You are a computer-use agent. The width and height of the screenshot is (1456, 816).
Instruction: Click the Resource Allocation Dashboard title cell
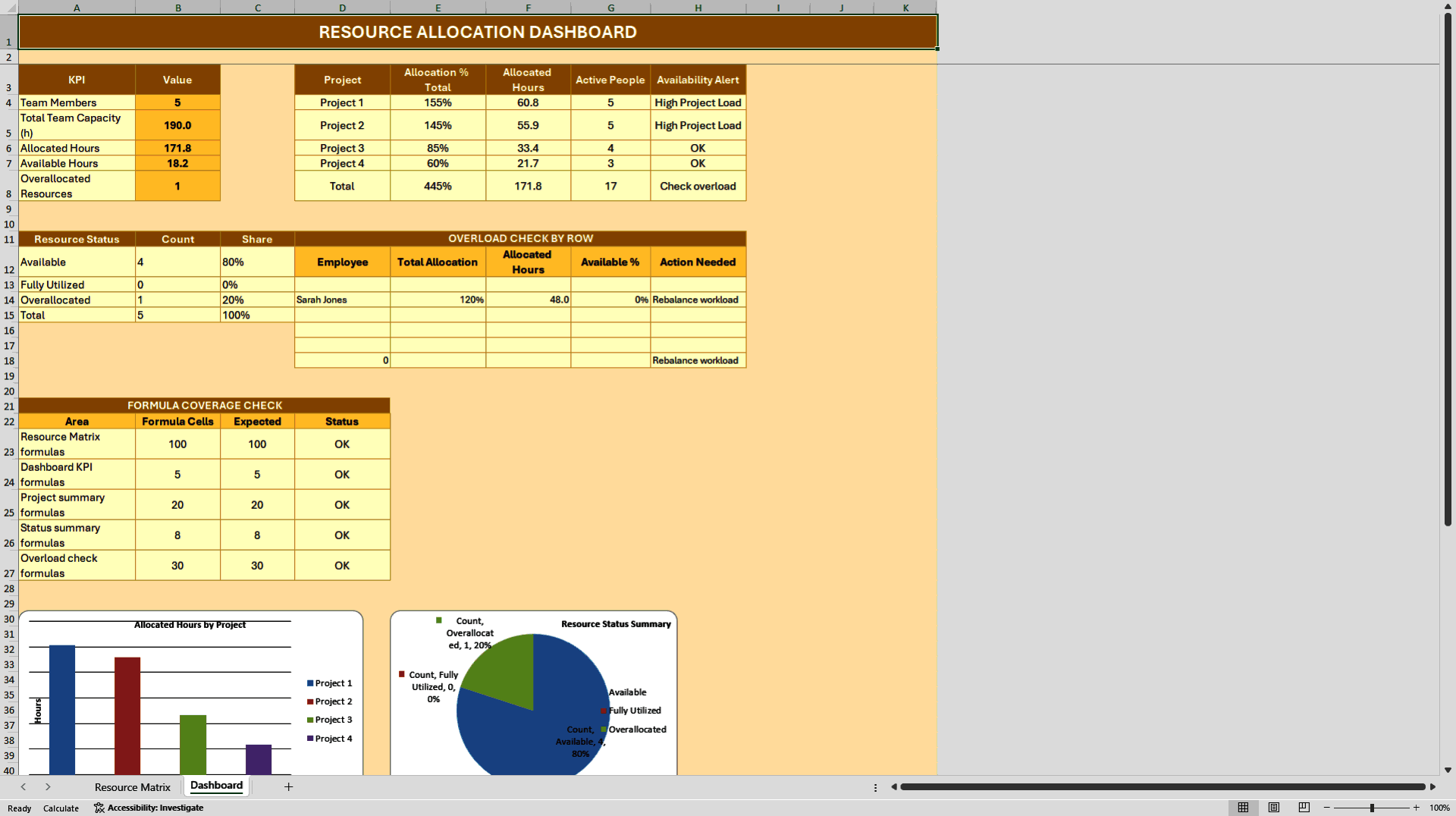point(478,32)
